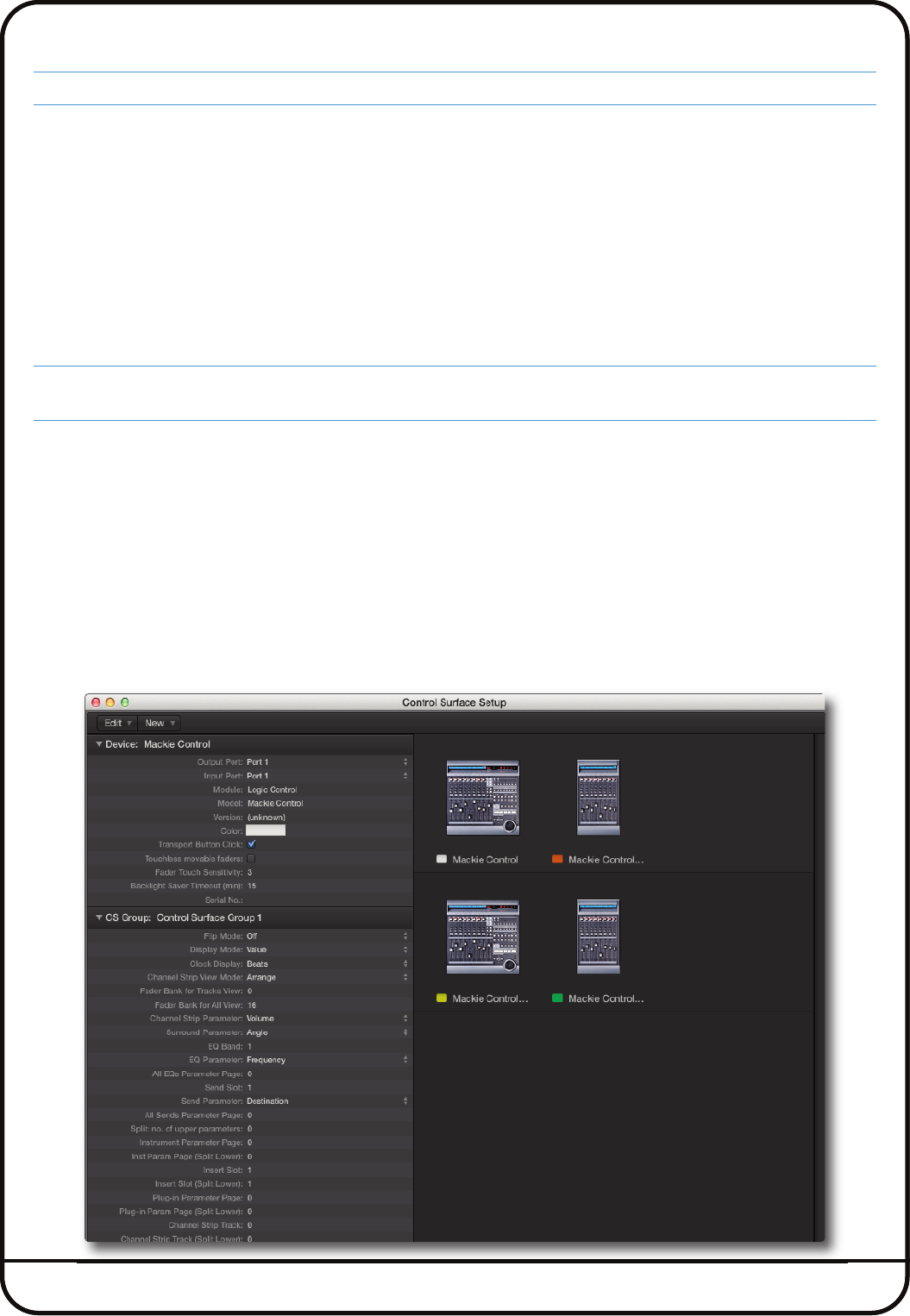Click the yellow color tag beside Mackie Control...
Image resolution: width=910 pixels, height=1316 pixels.
click(x=442, y=998)
